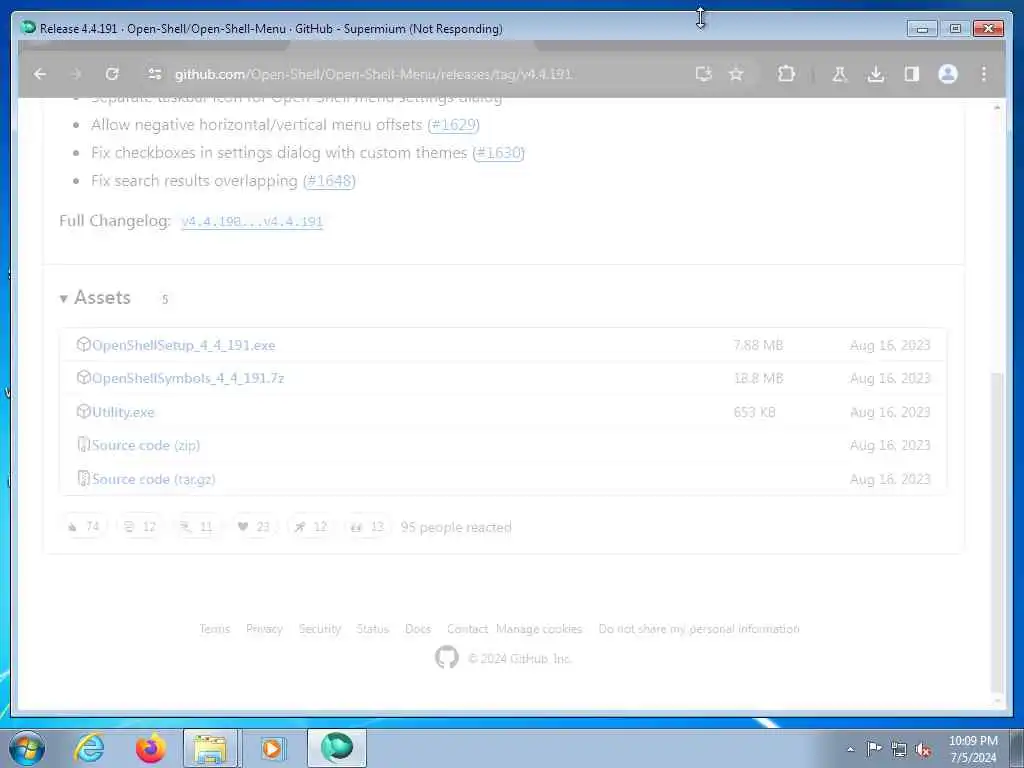
Task: Open the Terms footer link
Action: 215,629
